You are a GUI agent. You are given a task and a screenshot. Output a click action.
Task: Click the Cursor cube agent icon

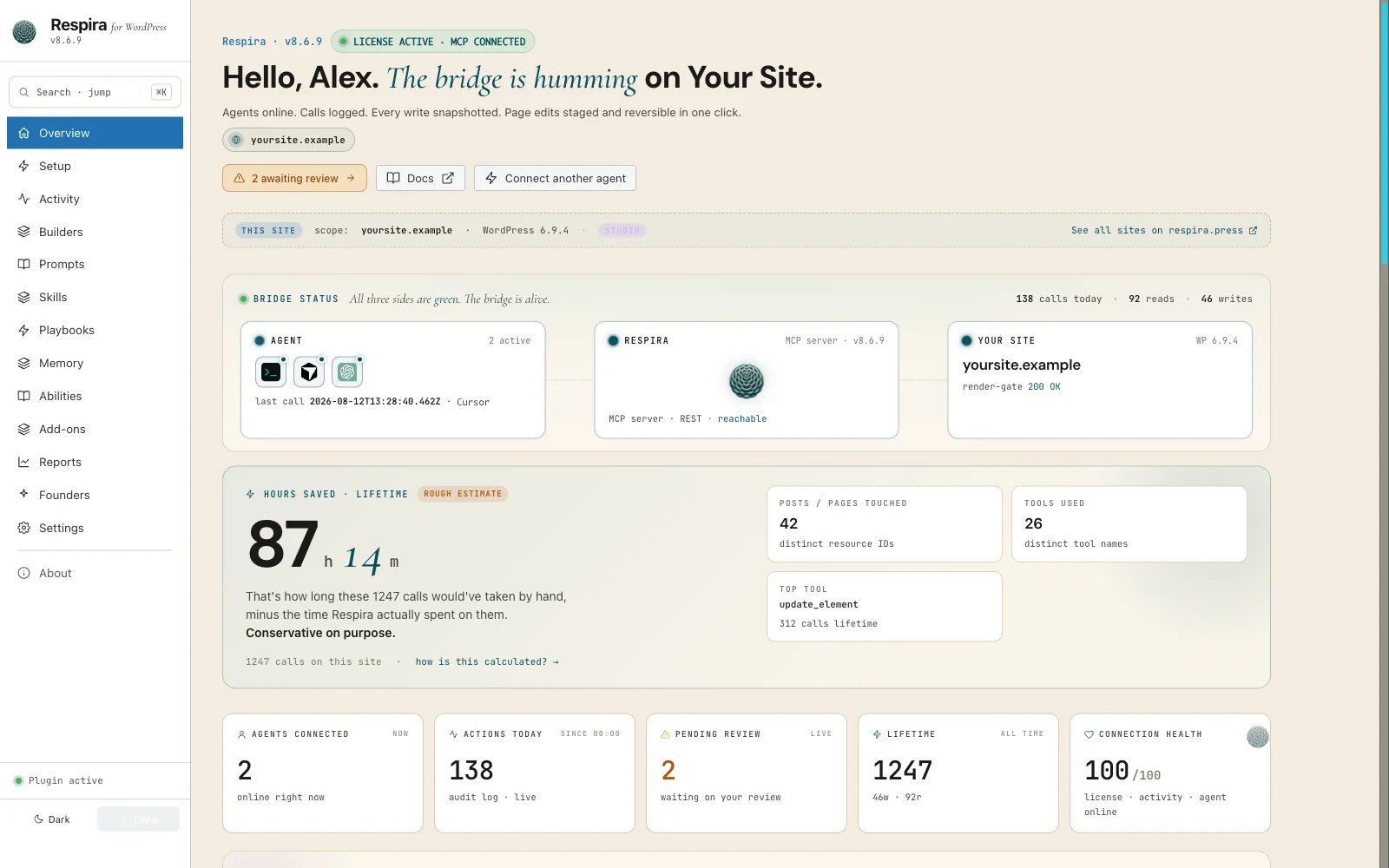[x=309, y=372]
